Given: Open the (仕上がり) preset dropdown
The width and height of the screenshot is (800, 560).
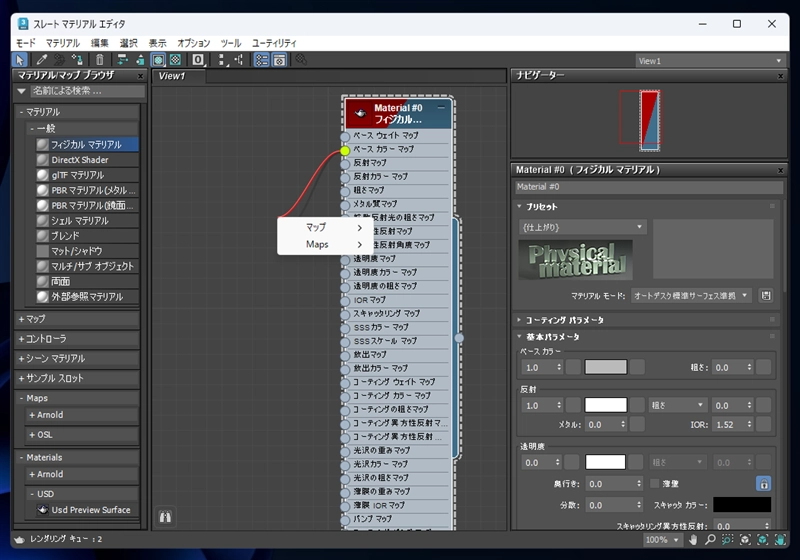Looking at the screenshot, I should [582, 227].
